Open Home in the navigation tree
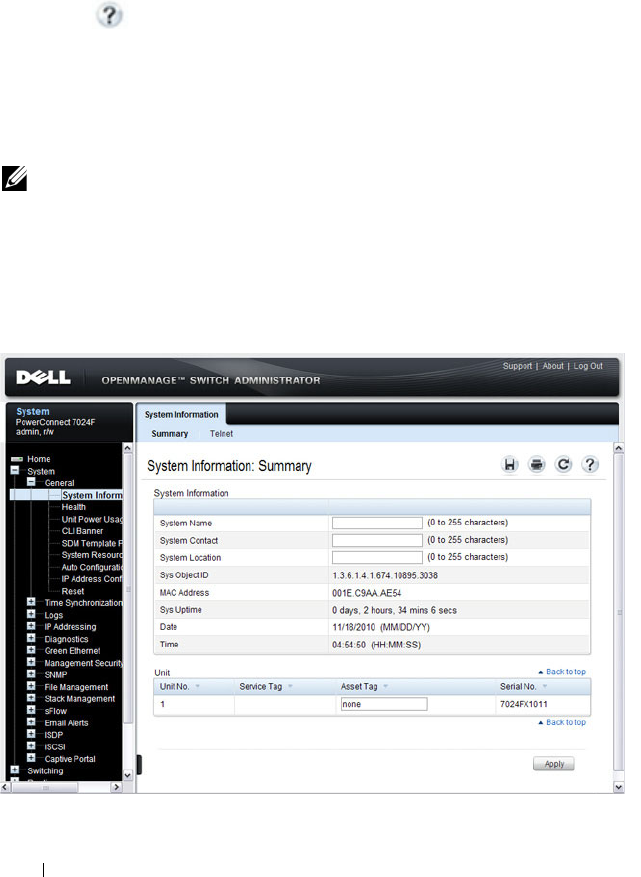641x877 pixels. [x=39, y=459]
